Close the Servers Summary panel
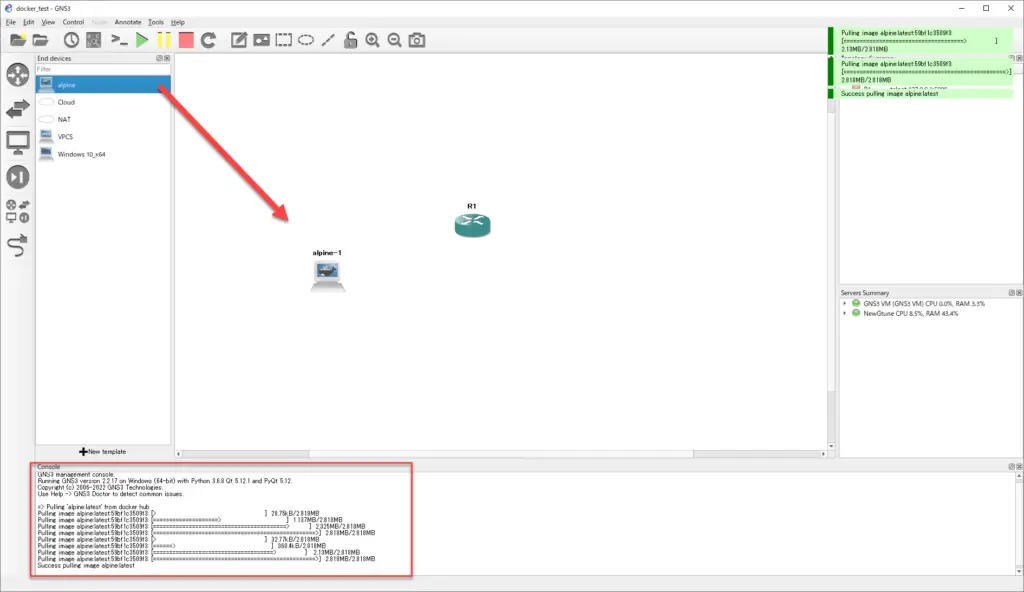Screen dimensions: 1024x592 (x=1019, y=293)
